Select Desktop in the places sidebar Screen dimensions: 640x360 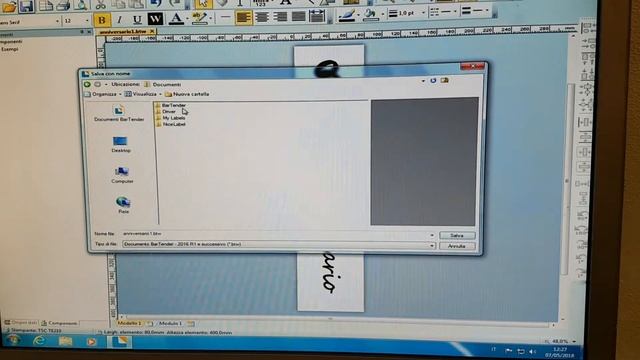121,145
